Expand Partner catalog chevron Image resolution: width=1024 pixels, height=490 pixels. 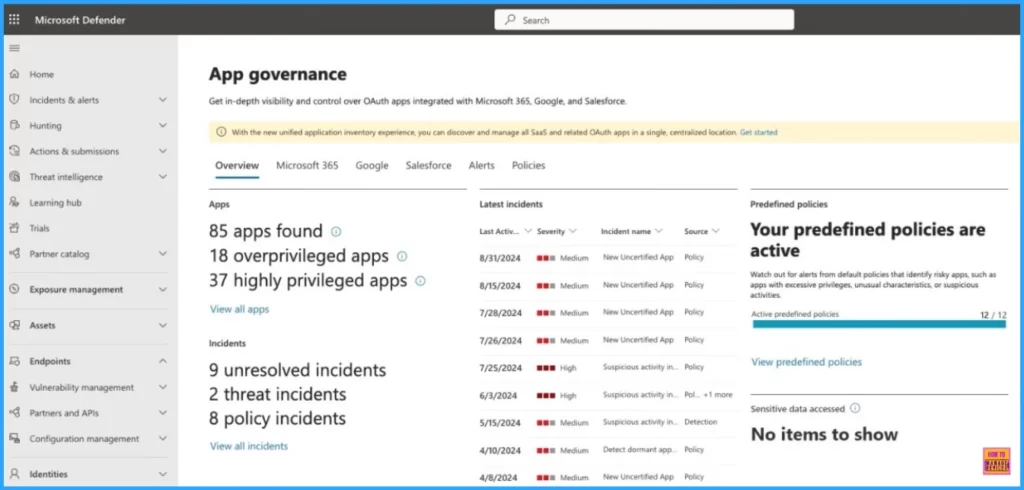[163, 253]
